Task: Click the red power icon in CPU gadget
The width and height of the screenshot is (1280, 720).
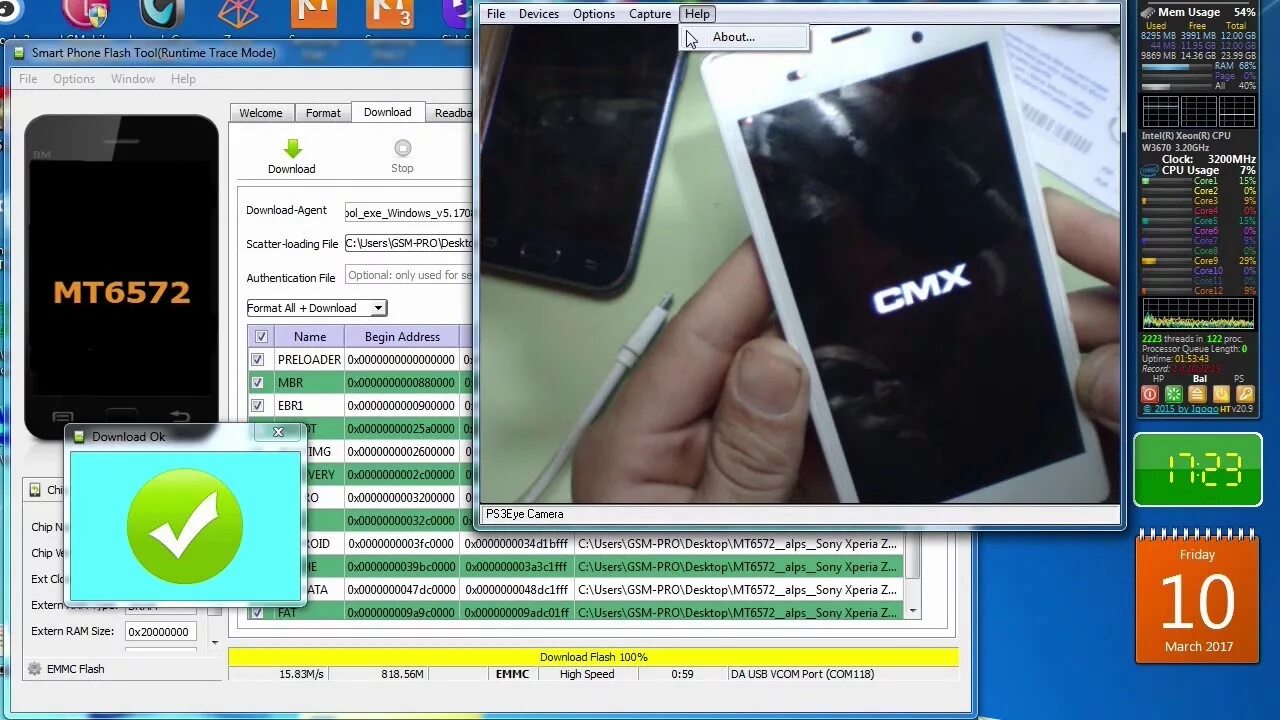Action: click(1150, 394)
